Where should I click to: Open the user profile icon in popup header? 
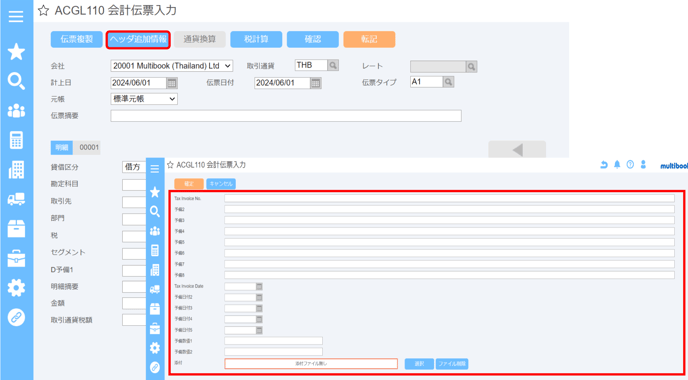pos(643,165)
